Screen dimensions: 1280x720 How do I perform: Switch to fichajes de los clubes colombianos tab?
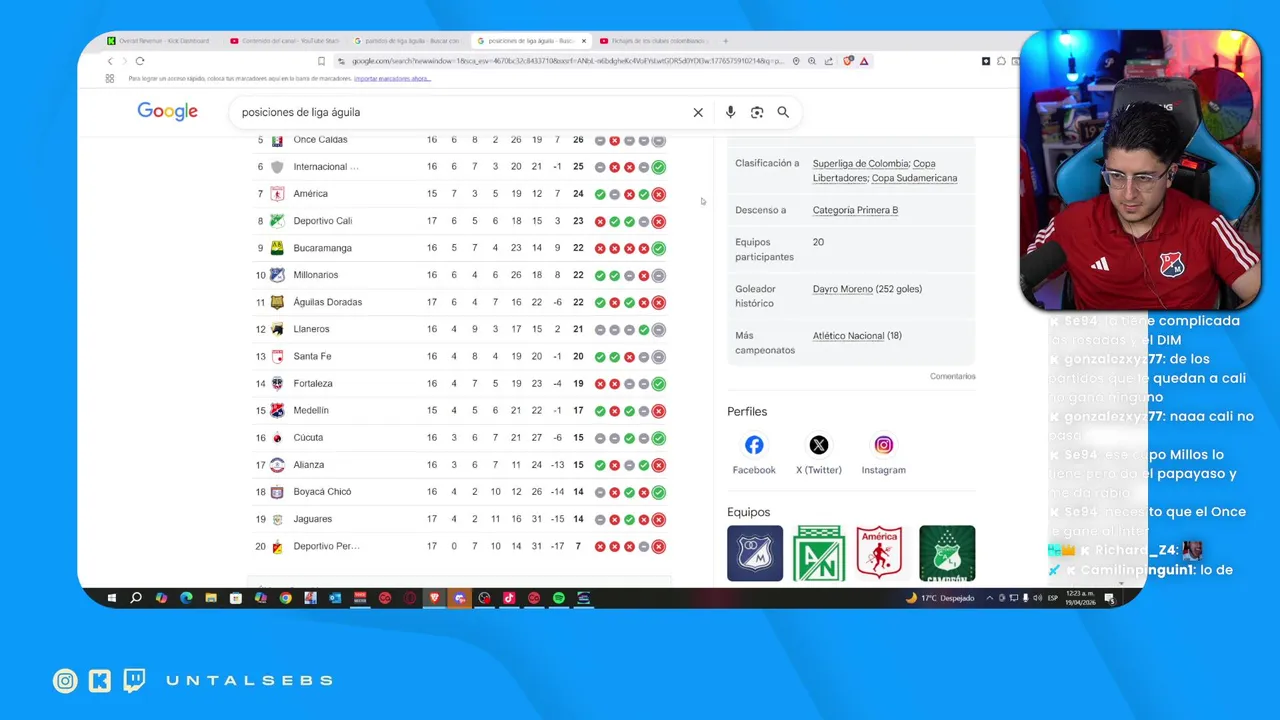(654, 41)
